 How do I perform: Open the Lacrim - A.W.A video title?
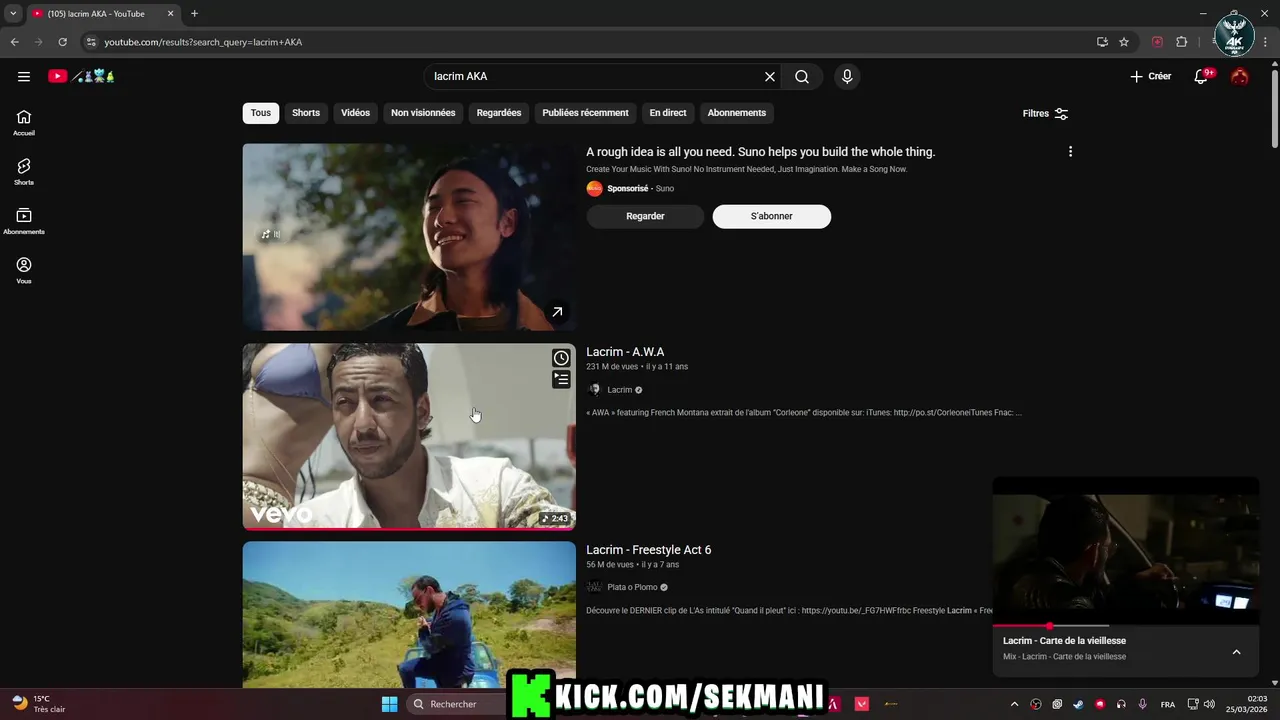[x=625, y=352]
